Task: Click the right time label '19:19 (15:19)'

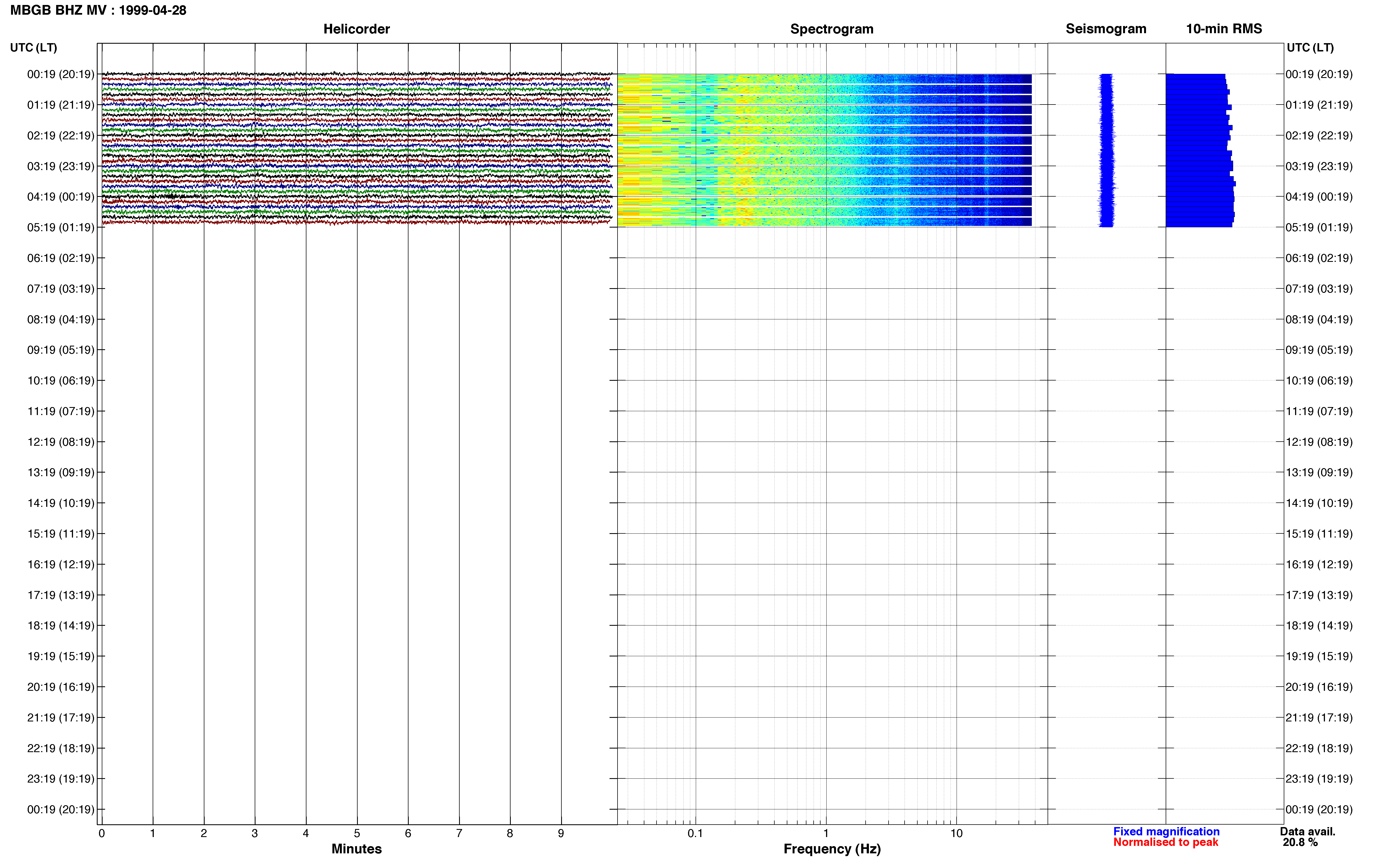Action: pos(1319,656)
